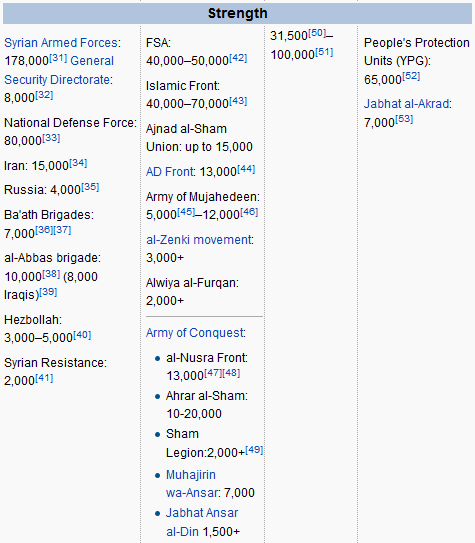Open citation [48] for al-Nusra Front

(x=231, y=373)
